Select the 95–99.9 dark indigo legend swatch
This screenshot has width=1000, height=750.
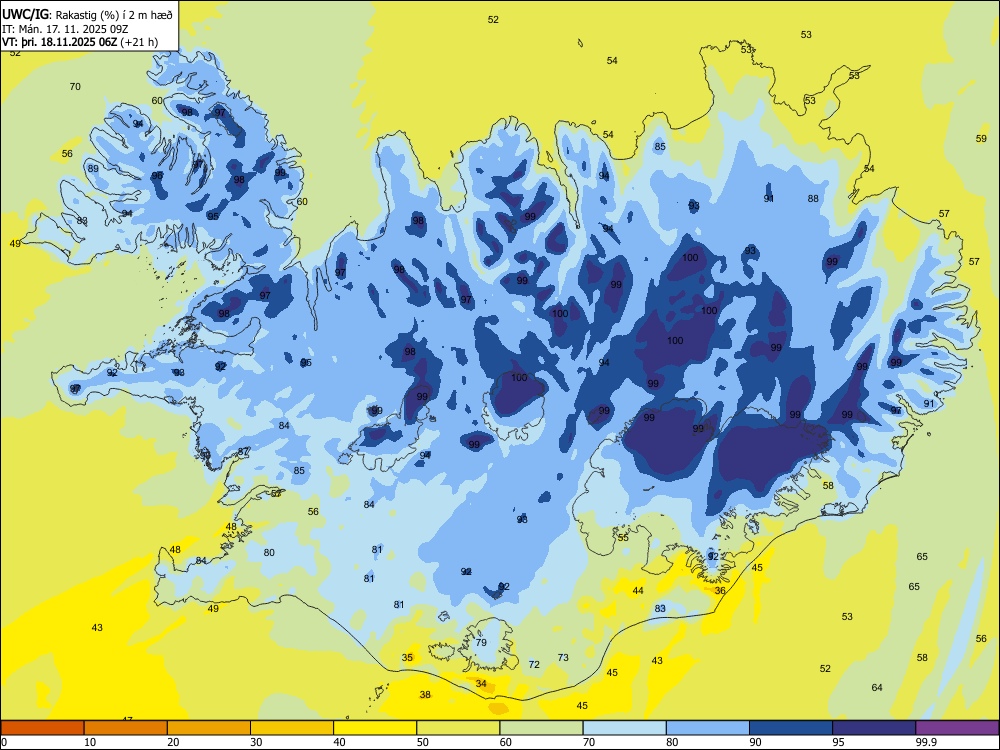[874, 728]
